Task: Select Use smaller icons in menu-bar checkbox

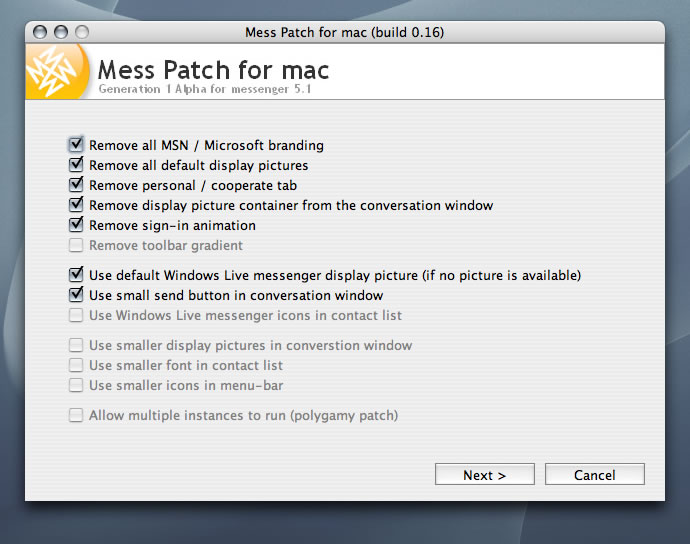Action: (x=76, y=385)
